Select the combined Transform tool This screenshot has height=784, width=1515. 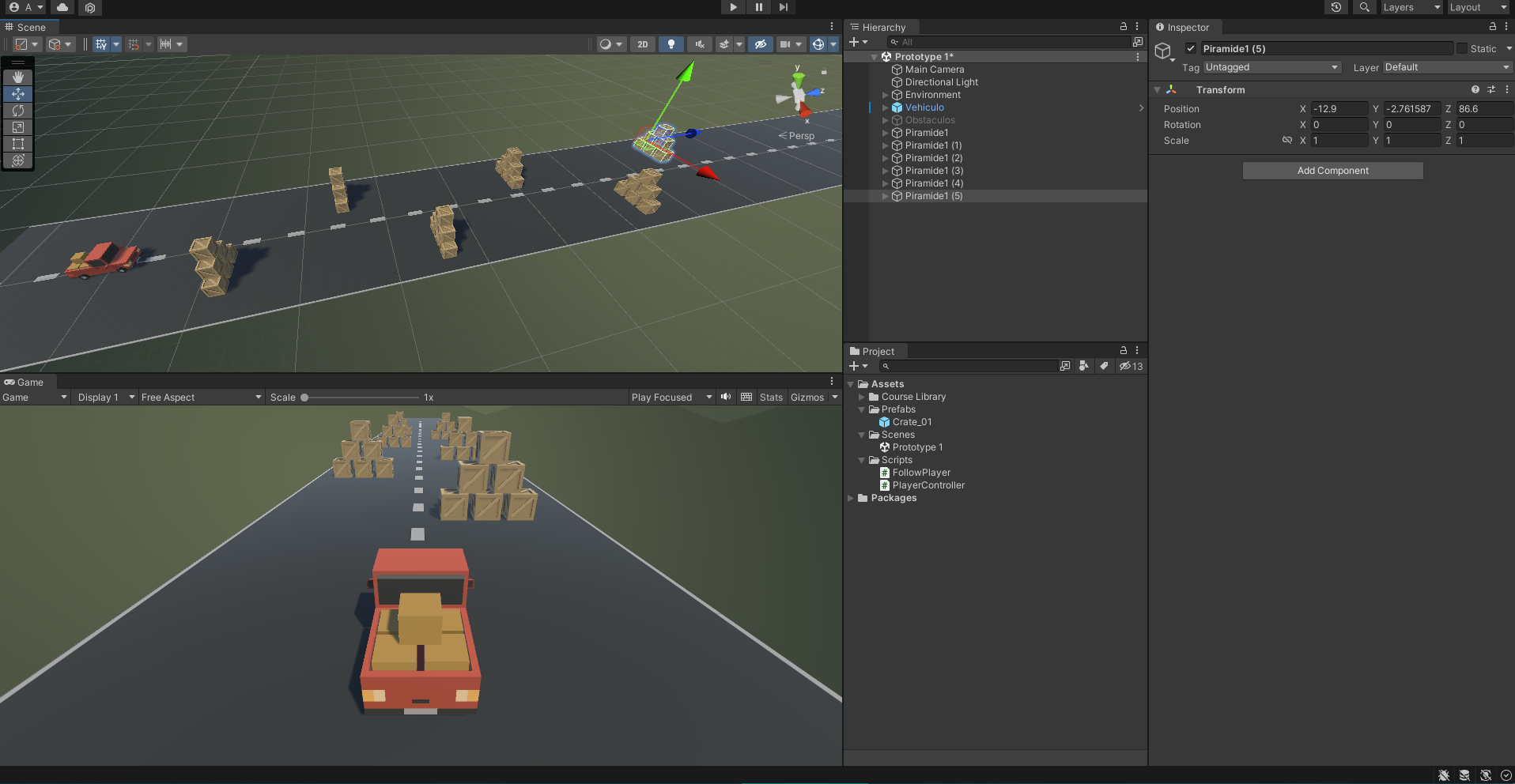tap(17, 160)
